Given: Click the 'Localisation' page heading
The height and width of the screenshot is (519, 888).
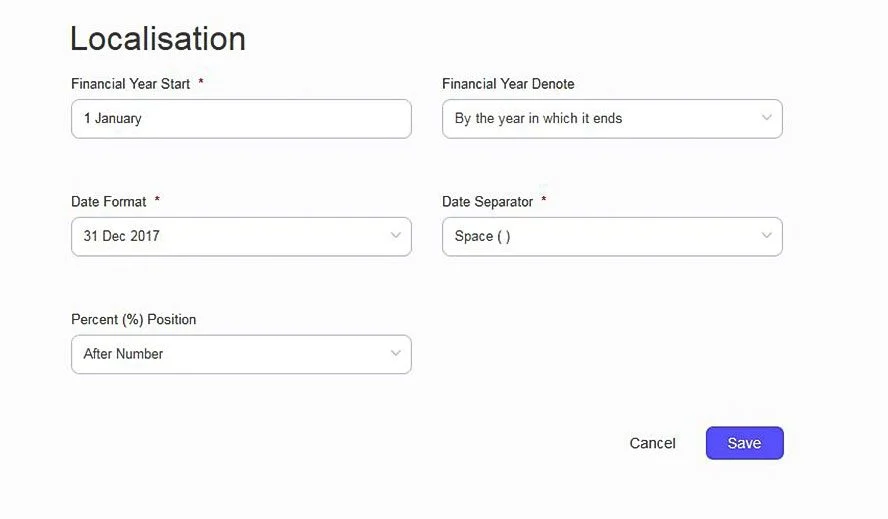Looking at the screenshot, I should [x=158, y=39].
